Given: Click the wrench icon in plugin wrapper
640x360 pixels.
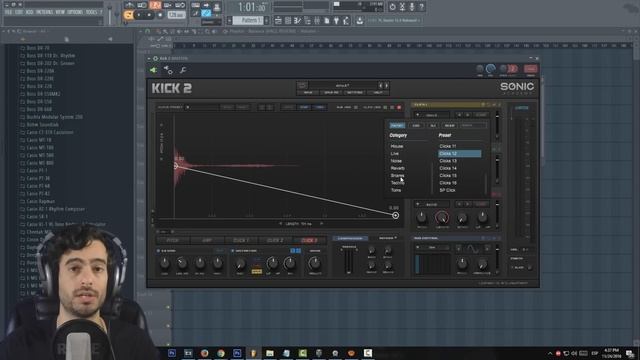Looking at the screenshot, I should point(183,70).
